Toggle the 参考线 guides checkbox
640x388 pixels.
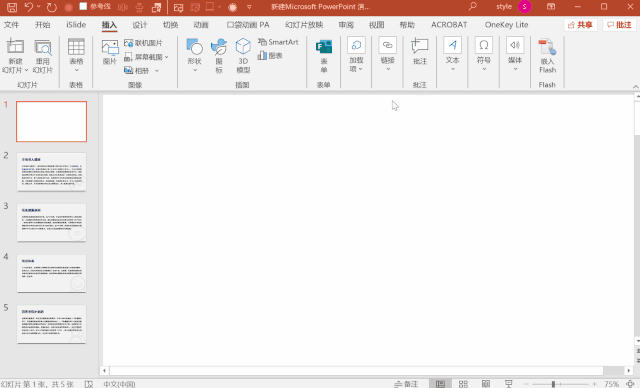(x=83, y=6)
